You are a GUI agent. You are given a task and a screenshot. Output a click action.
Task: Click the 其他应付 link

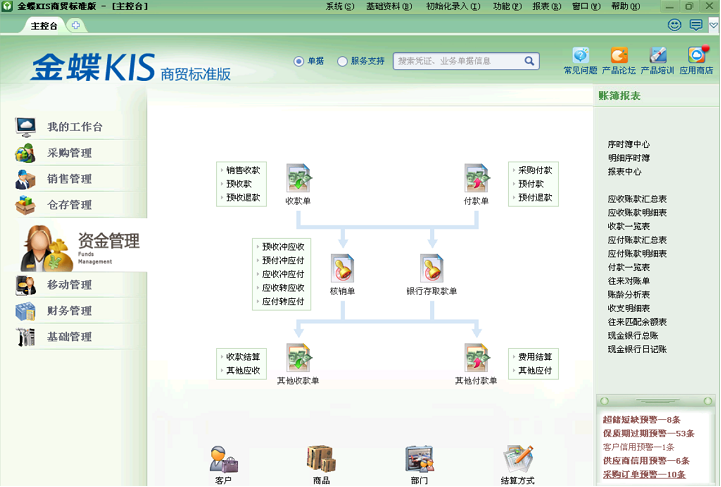tap(535, 371)
